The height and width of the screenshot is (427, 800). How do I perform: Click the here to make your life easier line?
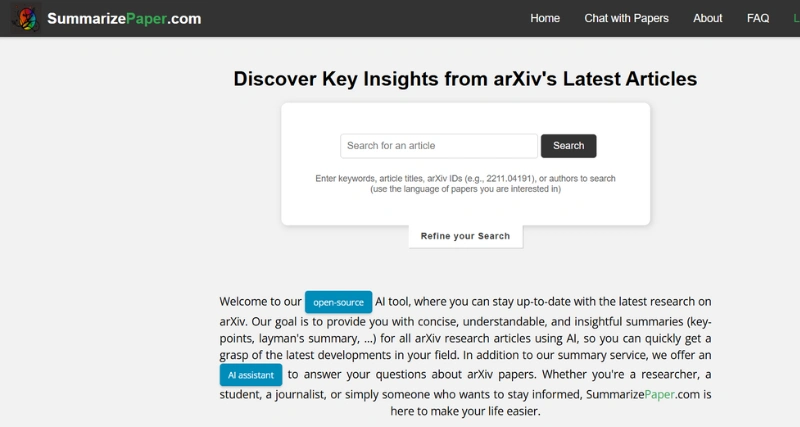(465, 411)
